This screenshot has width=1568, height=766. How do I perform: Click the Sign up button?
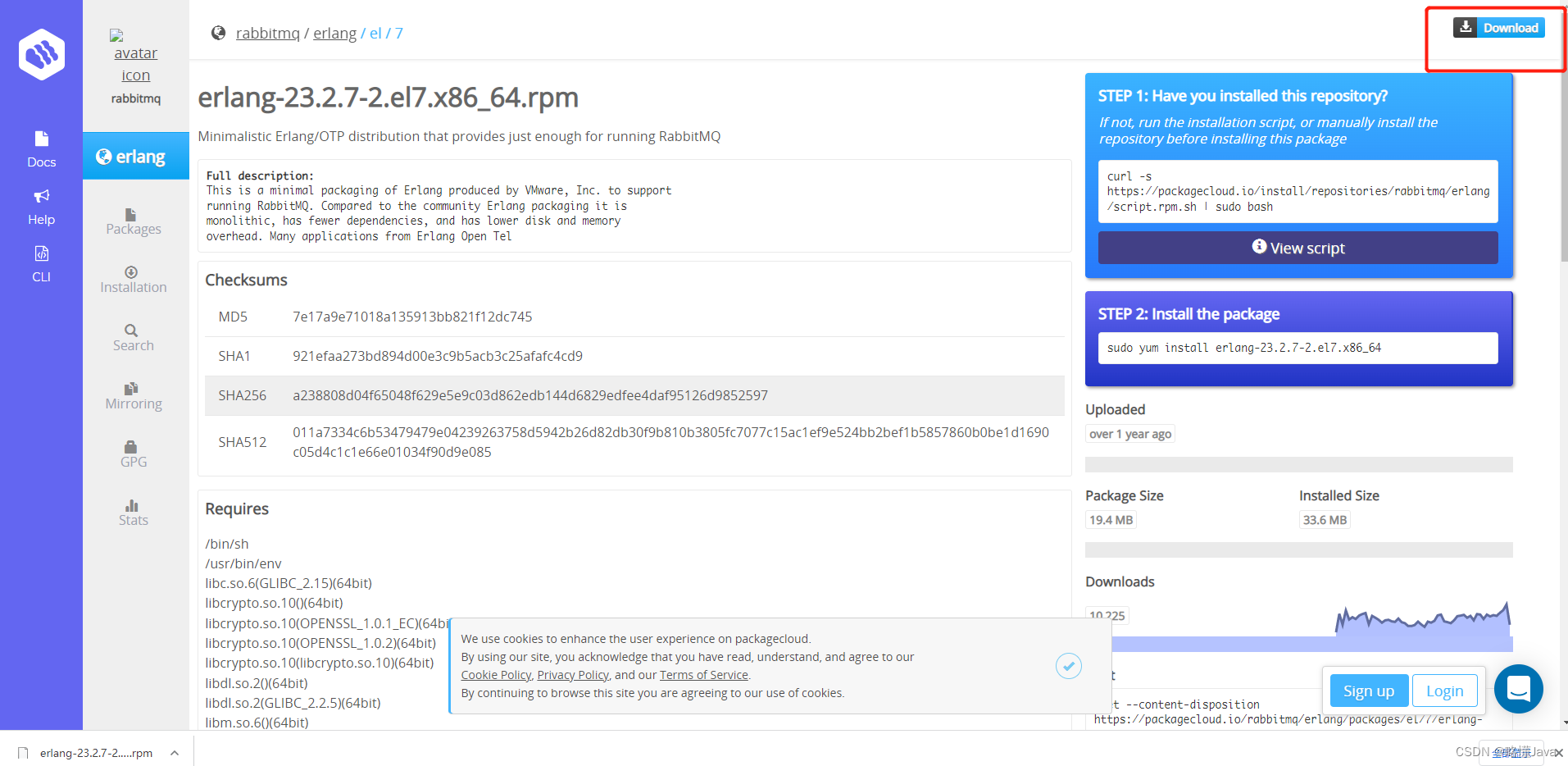[1369, 691]
